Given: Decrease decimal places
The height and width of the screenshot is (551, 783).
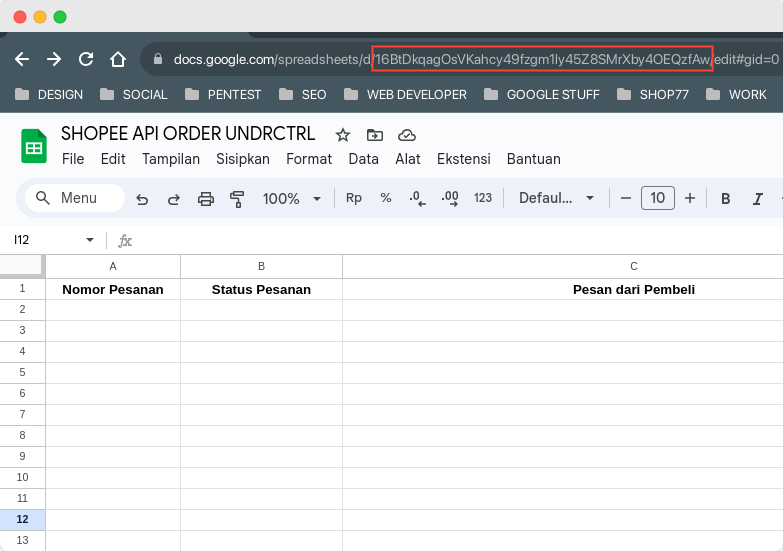Looking at the screenshot, I should (417, 198).
